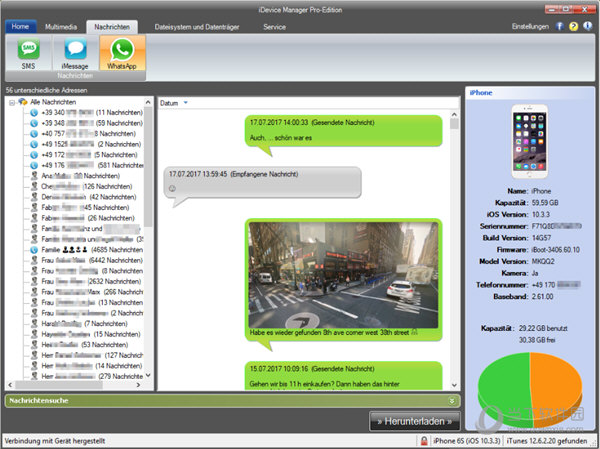This screenshot has width=600, height=449.
Task: Click contact list horizontal scroll left arrow
Action: (10, 385)
